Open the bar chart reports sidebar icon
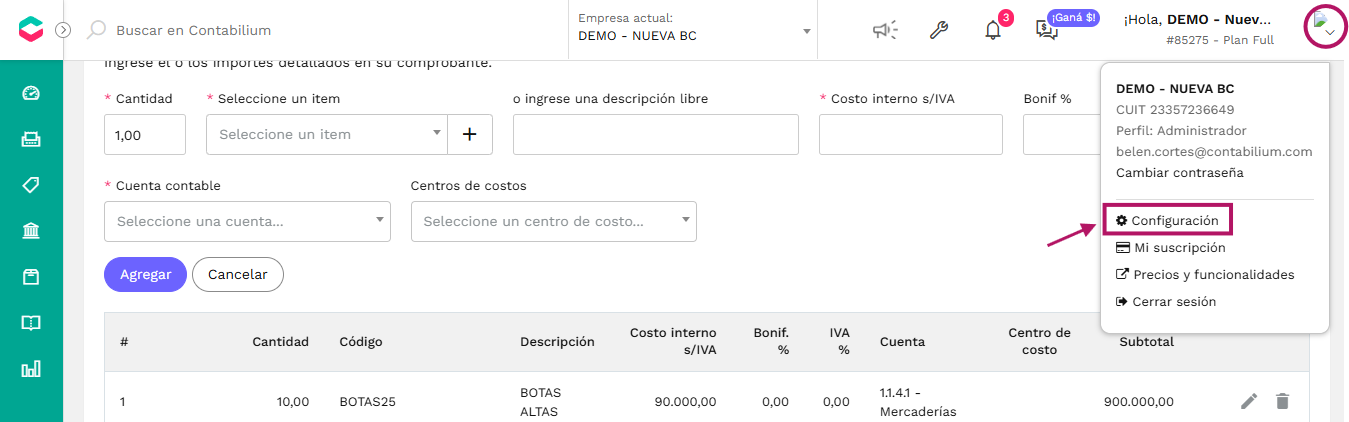 (31, 369)
